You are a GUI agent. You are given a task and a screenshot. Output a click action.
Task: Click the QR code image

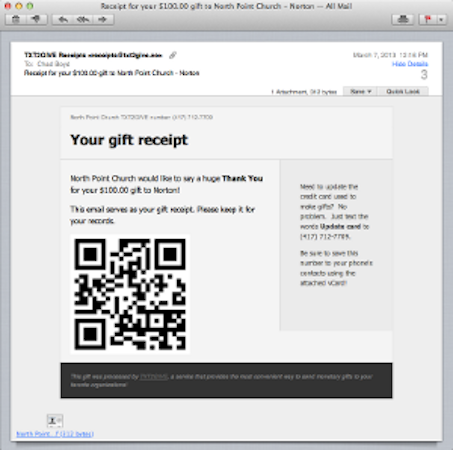(x=130, y=294)
